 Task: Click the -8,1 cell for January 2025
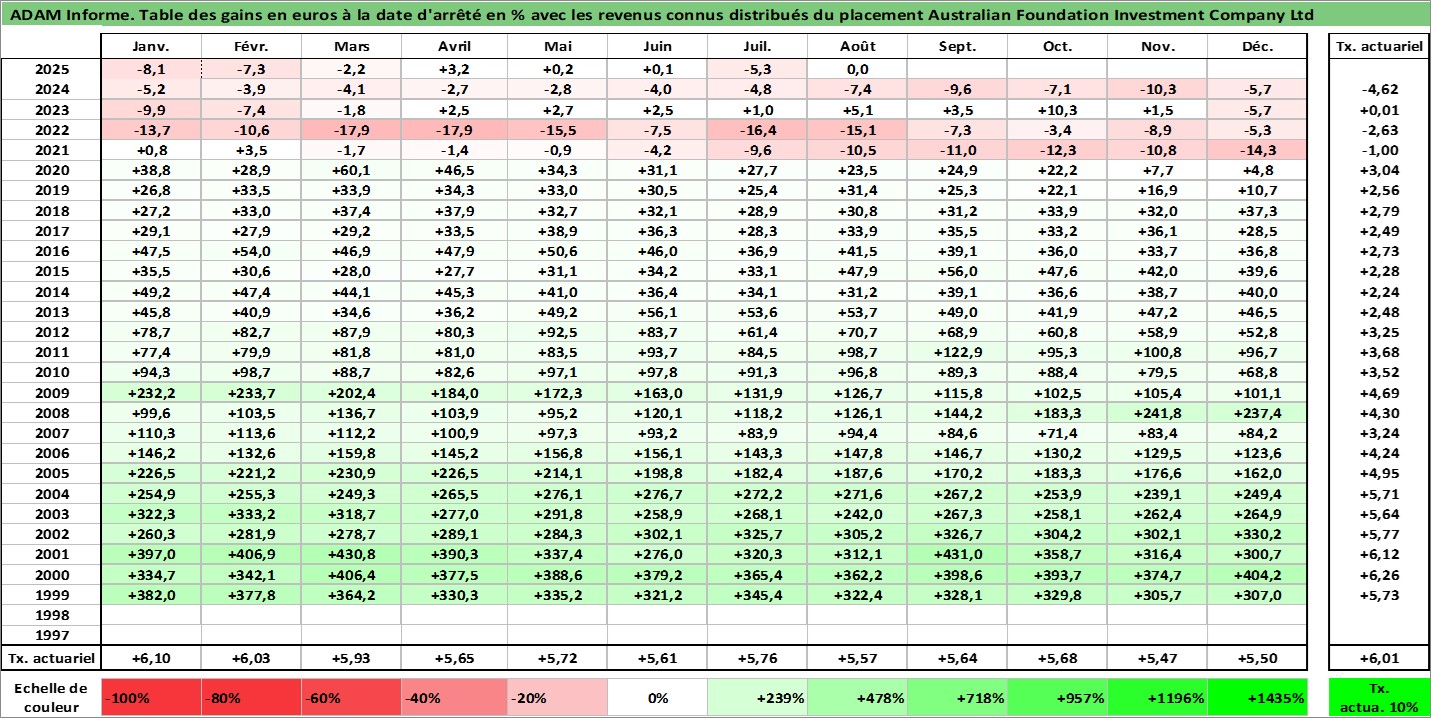pyautogui.click(x=152, y=69)
